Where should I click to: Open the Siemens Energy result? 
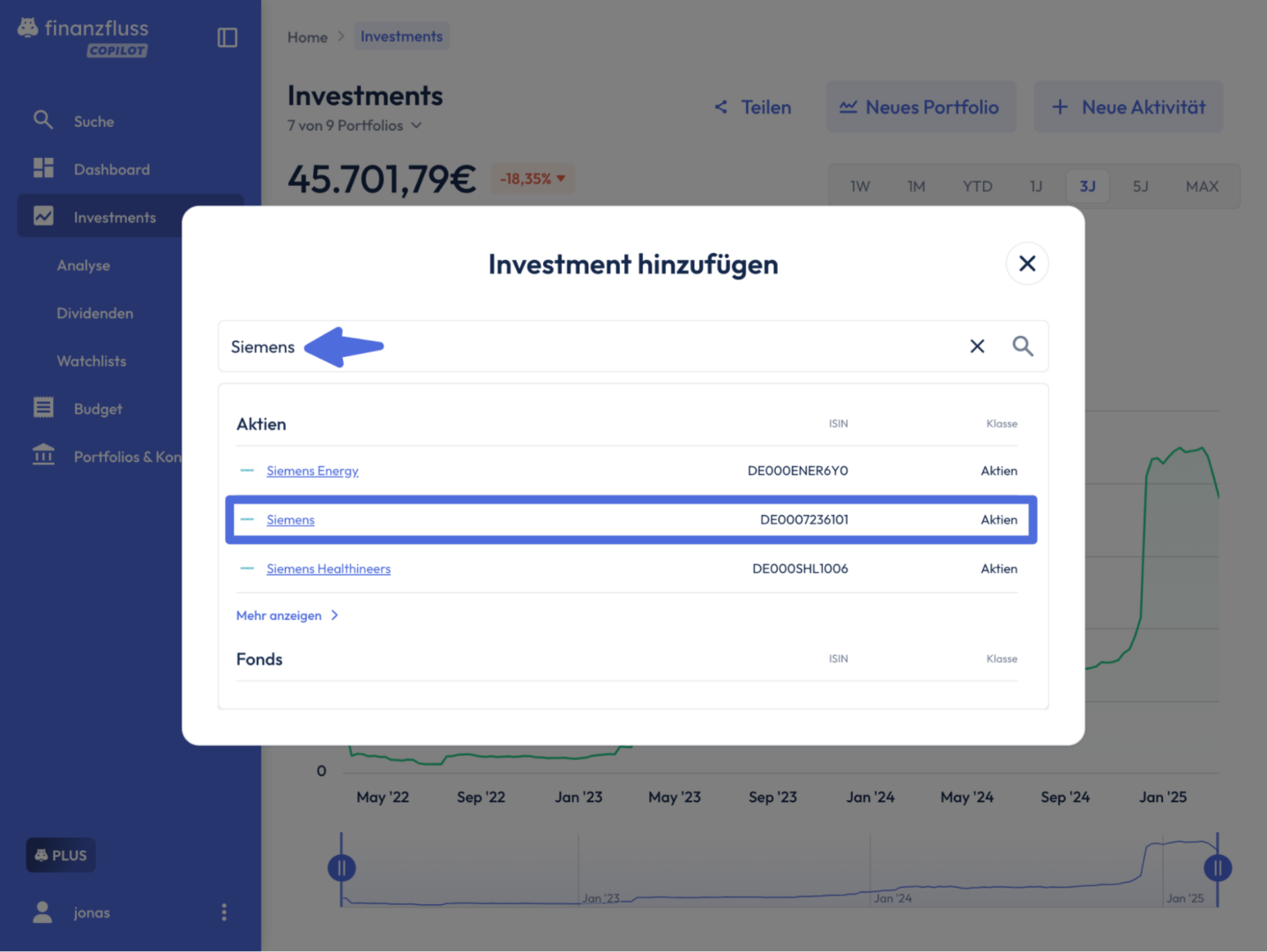click(312, 471)
